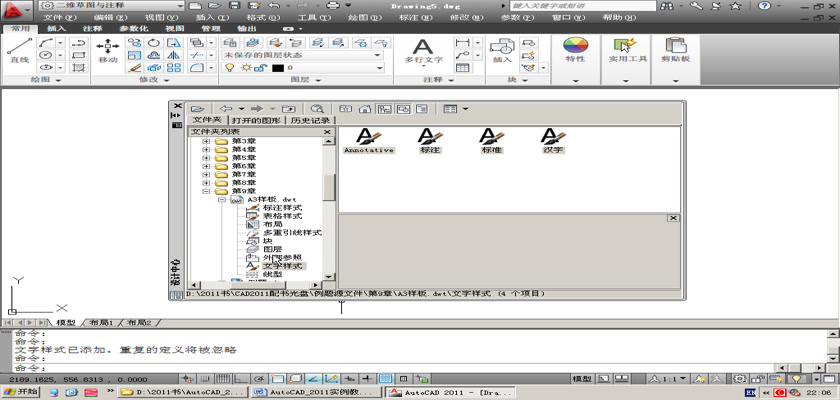This screenshot has height=400, width=840.
Task: Close the 文件夹列表 pane
Action: [x=327, y=132]
